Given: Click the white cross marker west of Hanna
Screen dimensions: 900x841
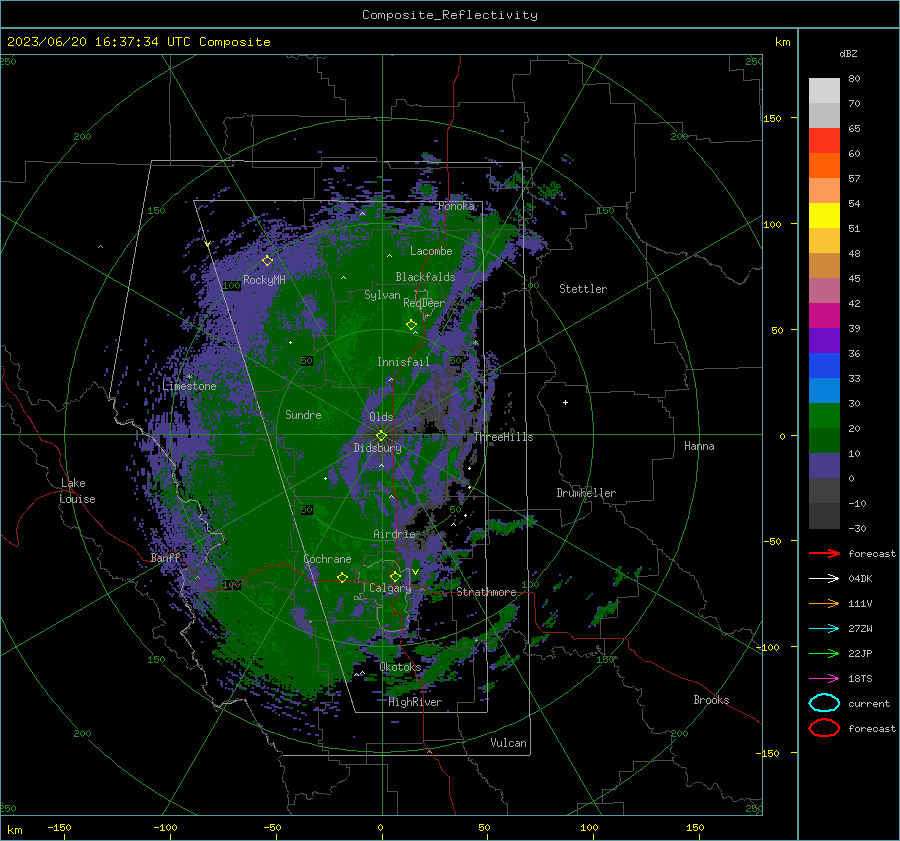Looking at the screenshot, I should point(565,402).
